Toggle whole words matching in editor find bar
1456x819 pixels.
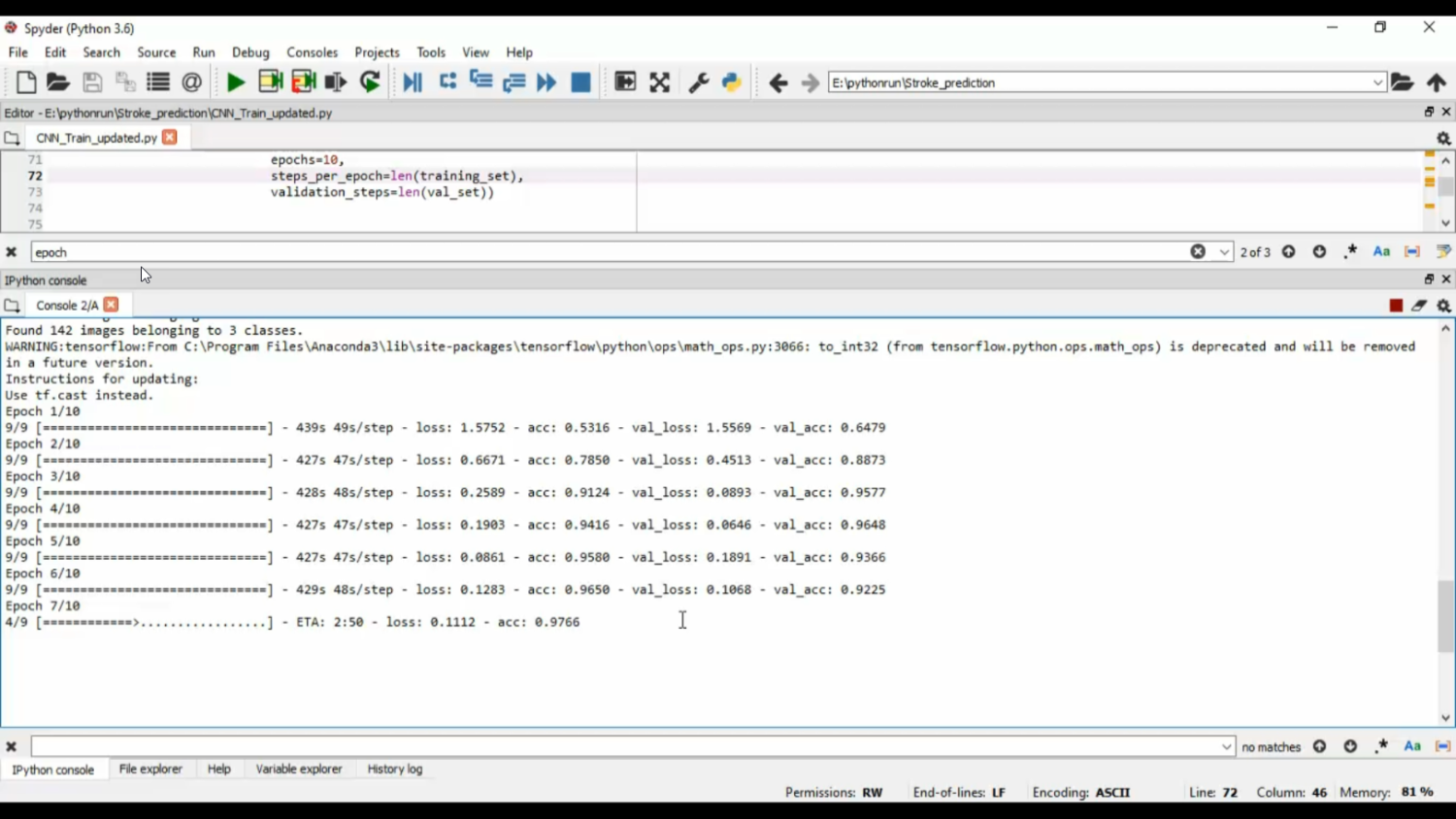point(1412,252)
